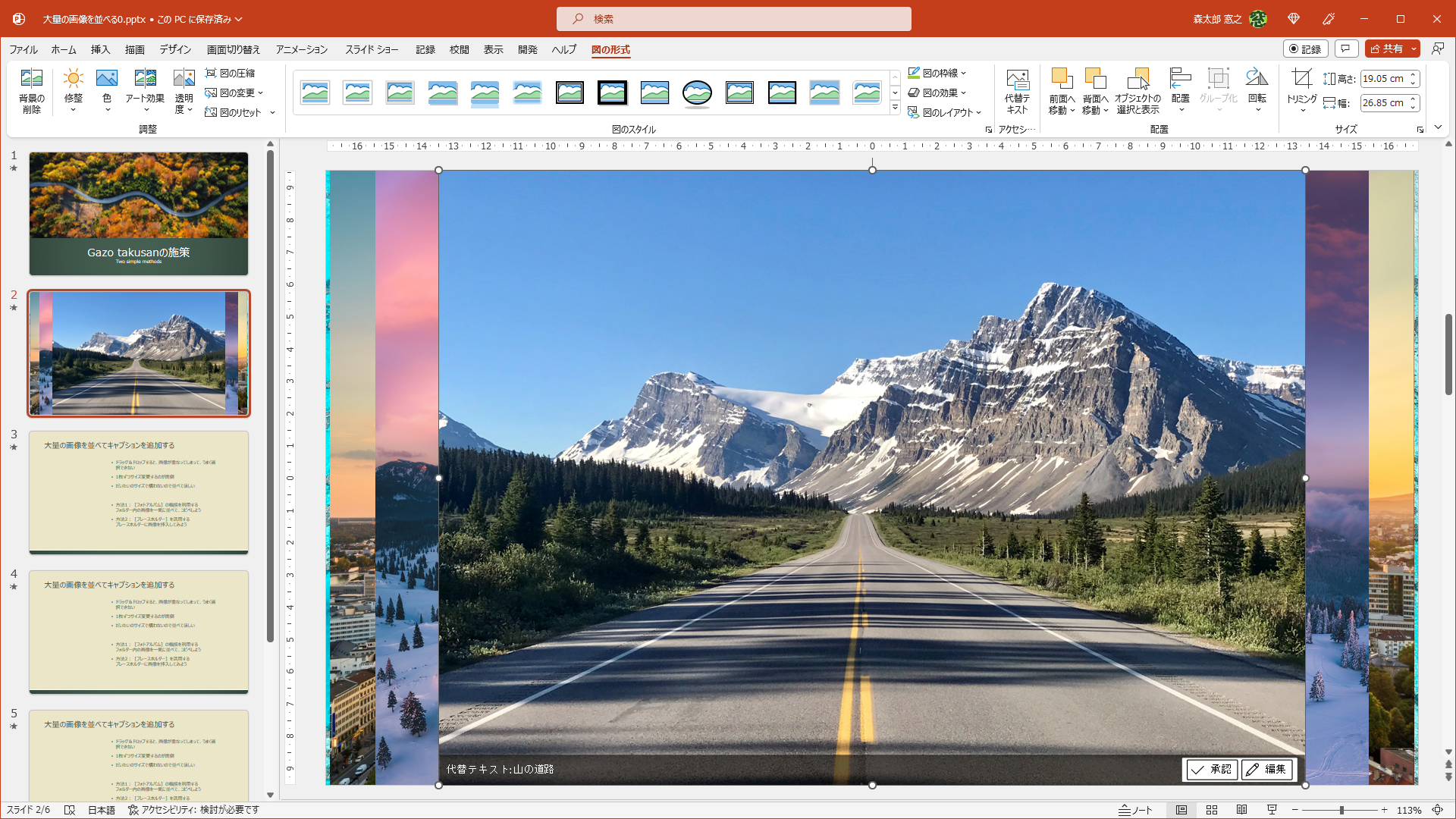
Task: Switch to the Design (デザイン) tab
Action: tap(175, 49)
